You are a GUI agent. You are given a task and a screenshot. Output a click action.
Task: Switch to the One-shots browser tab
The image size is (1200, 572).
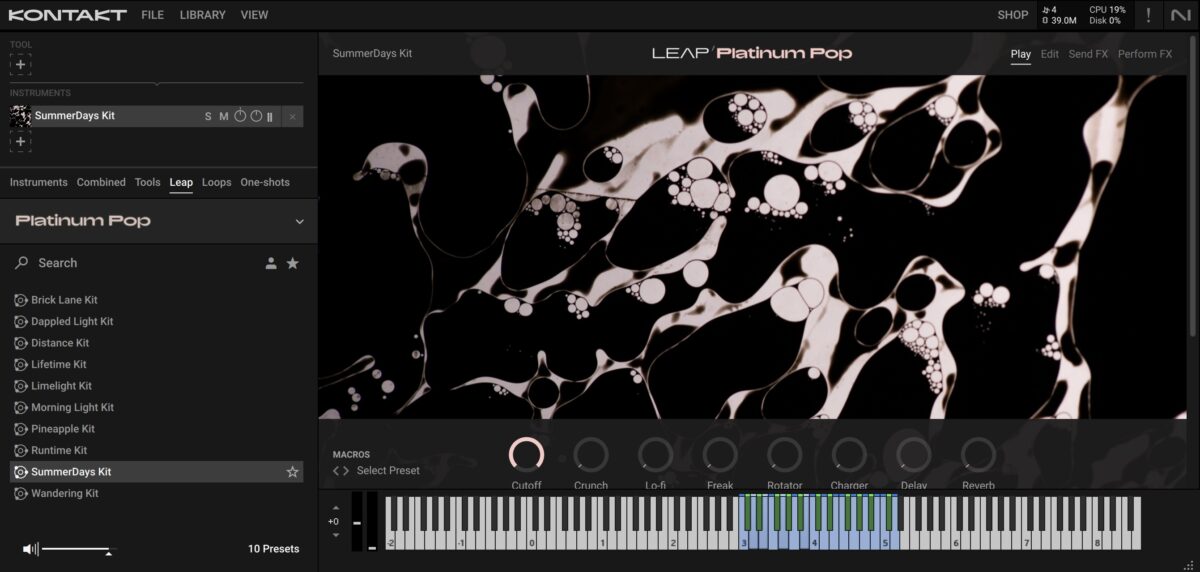[x=265, y=182]
